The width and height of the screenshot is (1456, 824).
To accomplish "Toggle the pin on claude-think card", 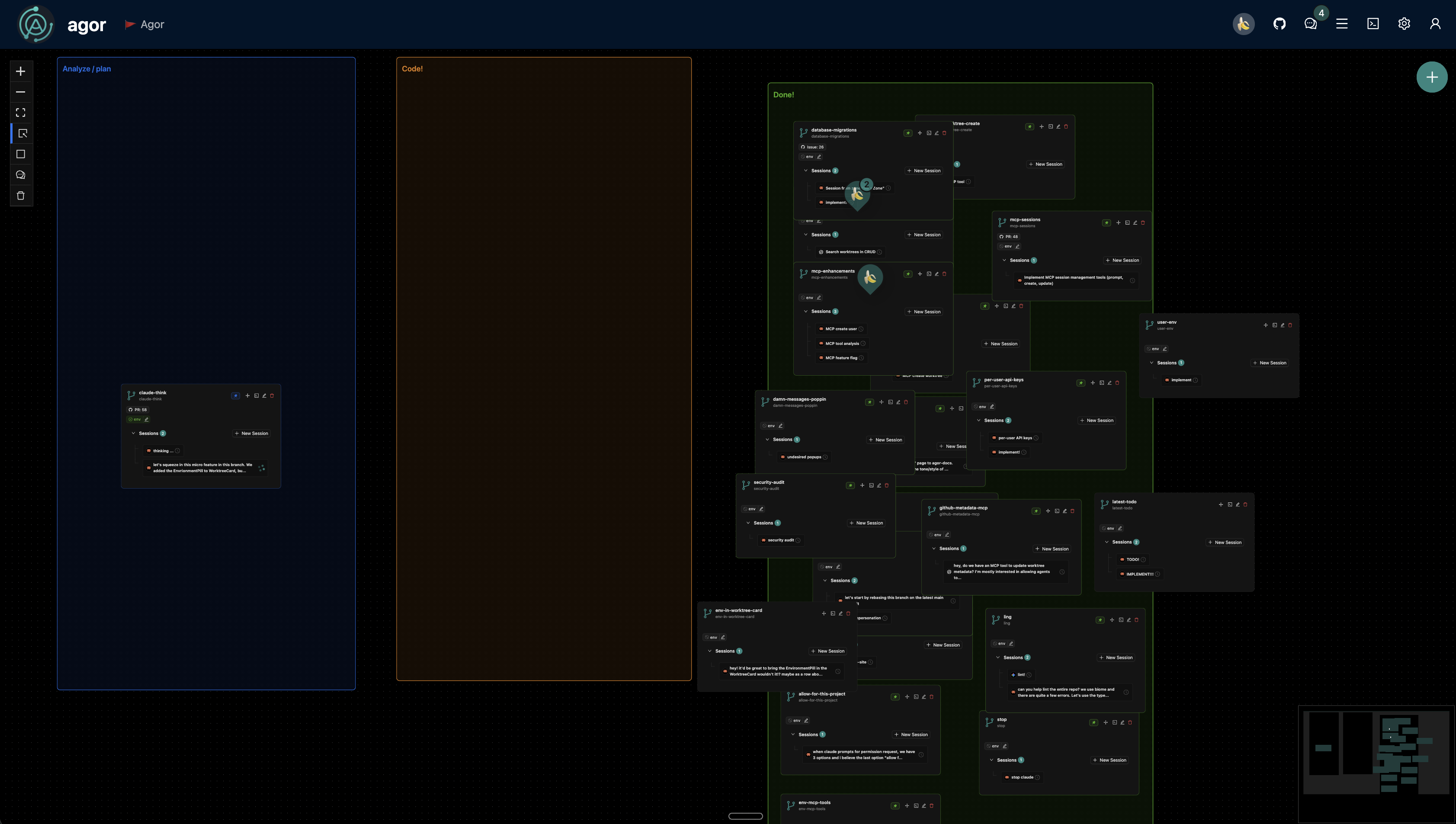I will click(x=236, y=396).
